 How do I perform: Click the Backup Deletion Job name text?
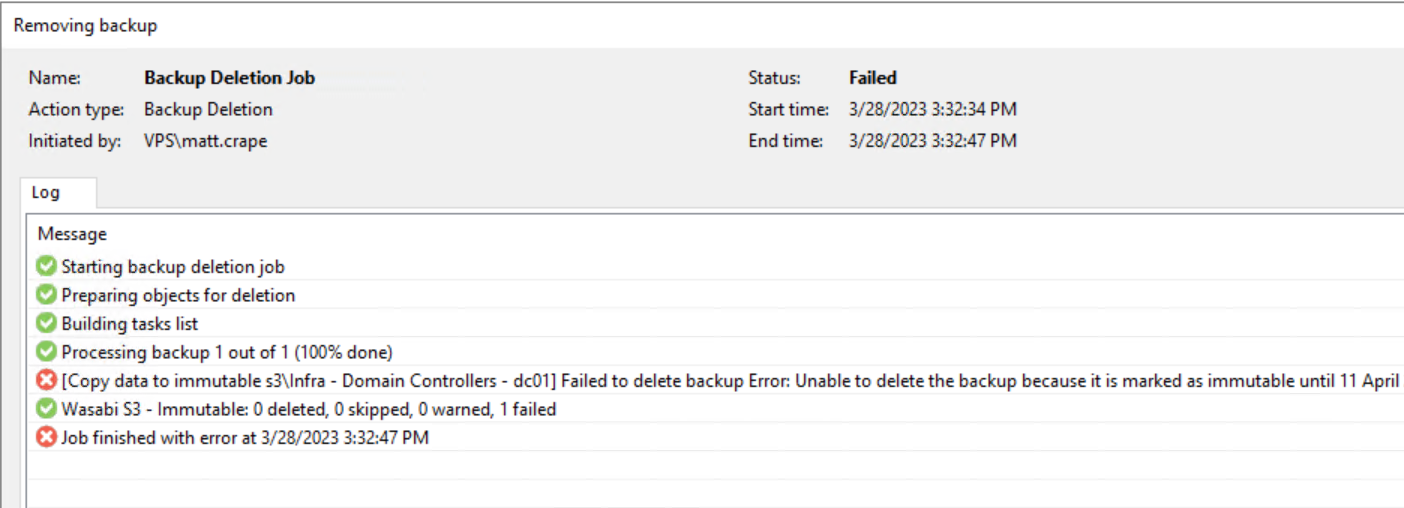[230, 78]
